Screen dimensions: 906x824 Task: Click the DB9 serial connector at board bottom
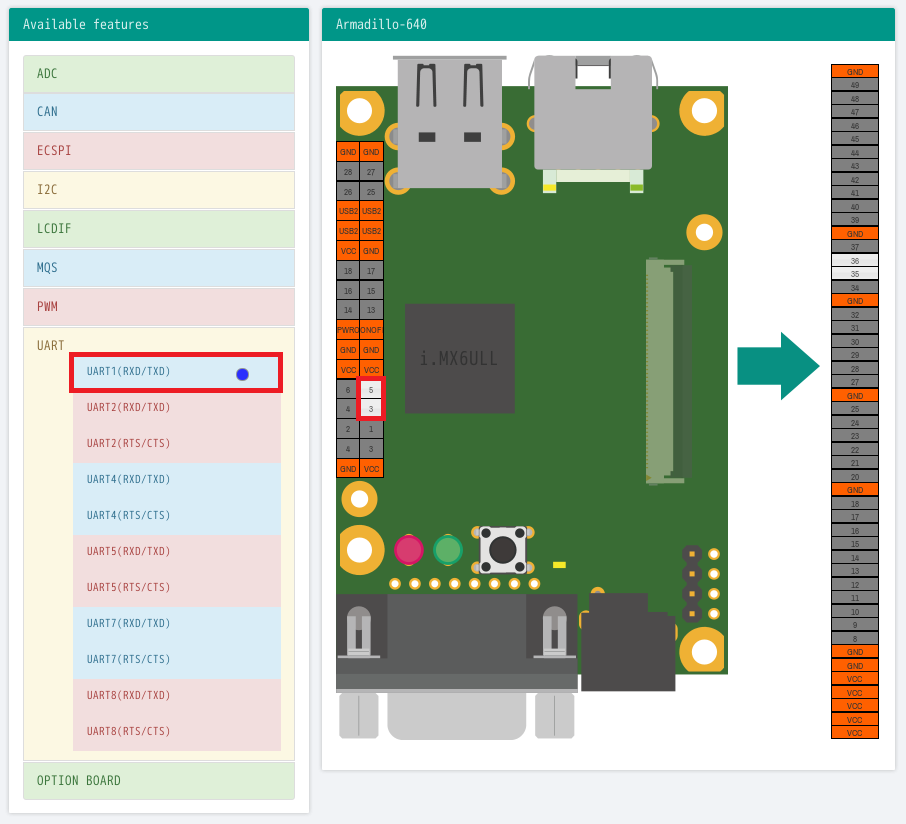(x=456, y=650)
